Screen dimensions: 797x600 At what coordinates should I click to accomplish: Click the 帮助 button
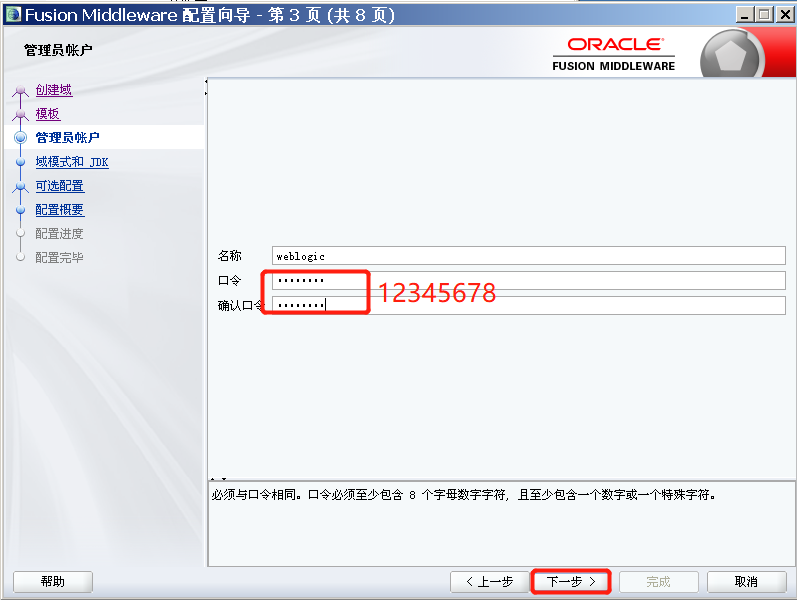coord(53,582)
